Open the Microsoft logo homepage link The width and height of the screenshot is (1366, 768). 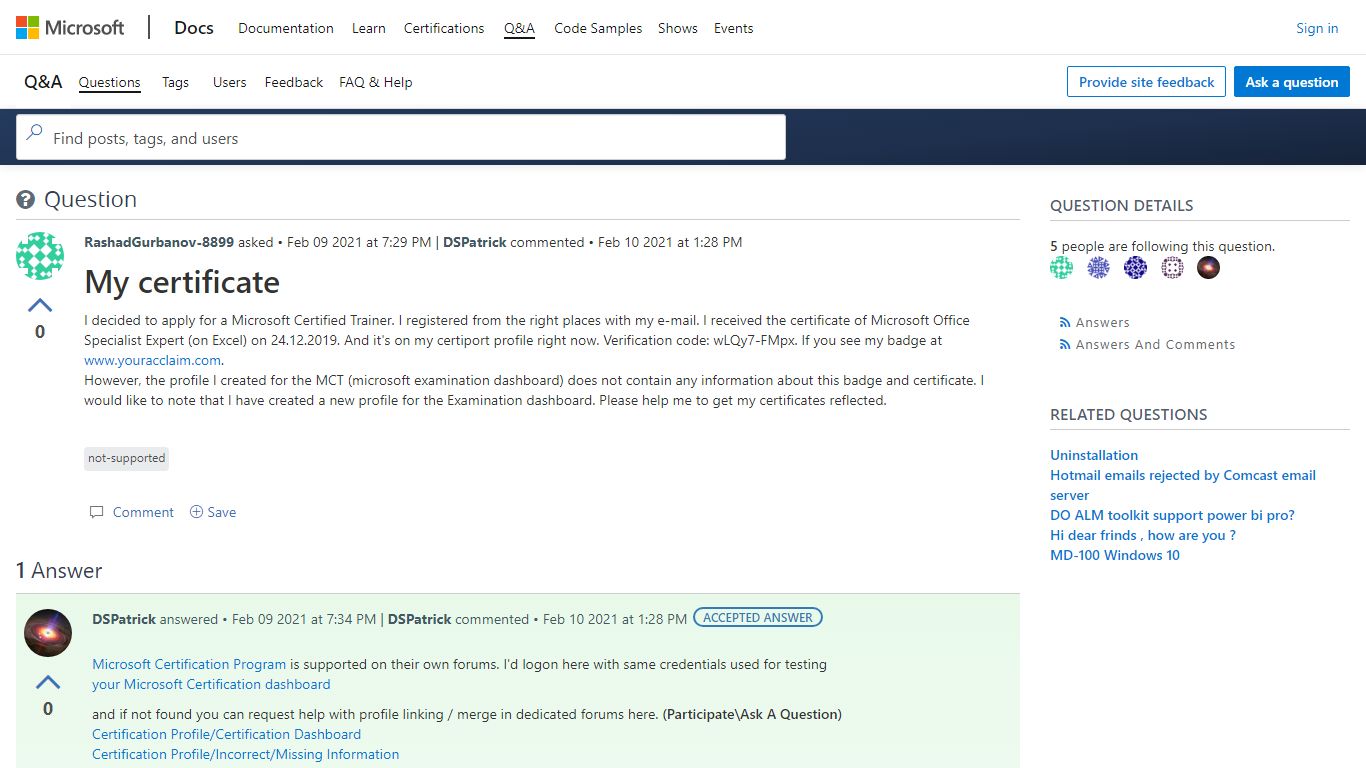click(70, 28)
